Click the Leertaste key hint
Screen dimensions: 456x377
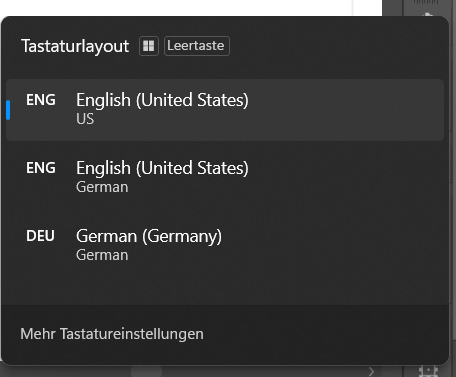197,46
